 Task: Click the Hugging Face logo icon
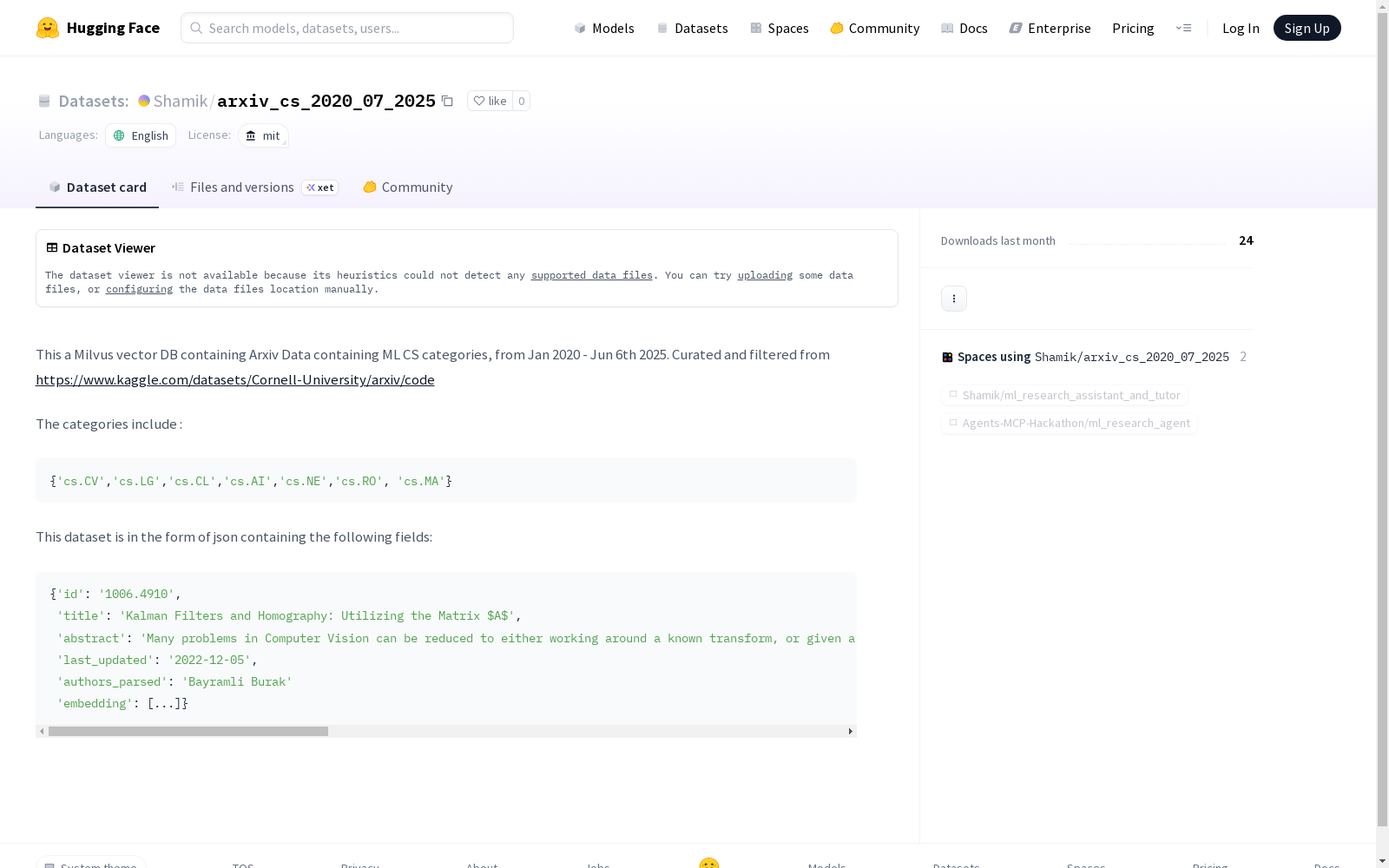(48, 28)
